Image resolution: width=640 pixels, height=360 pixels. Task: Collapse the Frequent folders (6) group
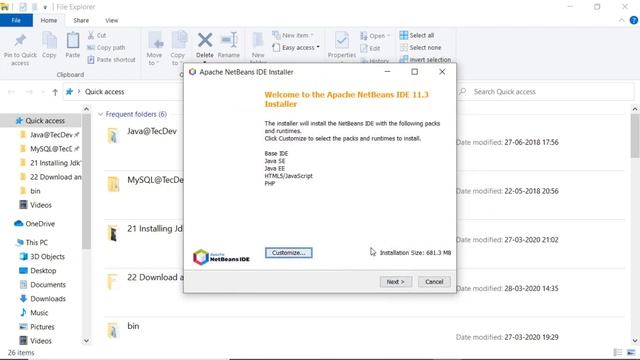click(100, 114)
